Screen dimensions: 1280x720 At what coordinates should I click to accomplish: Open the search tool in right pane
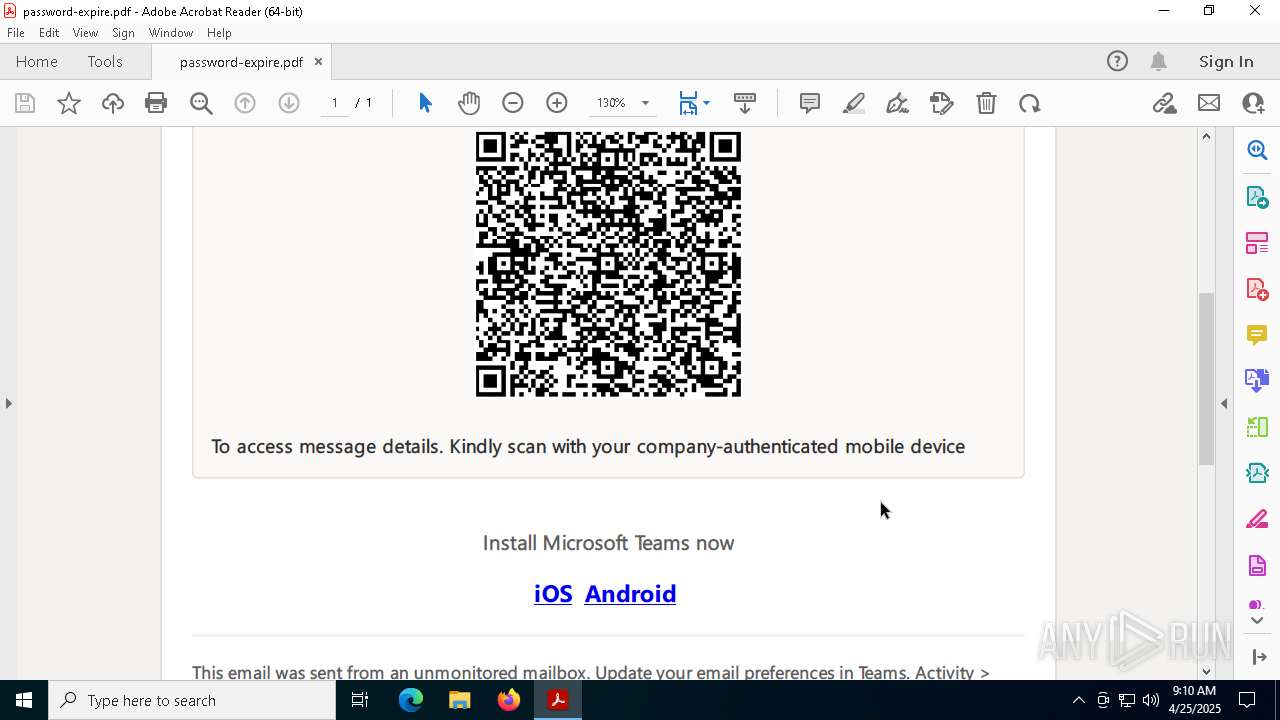[1257, 150]
